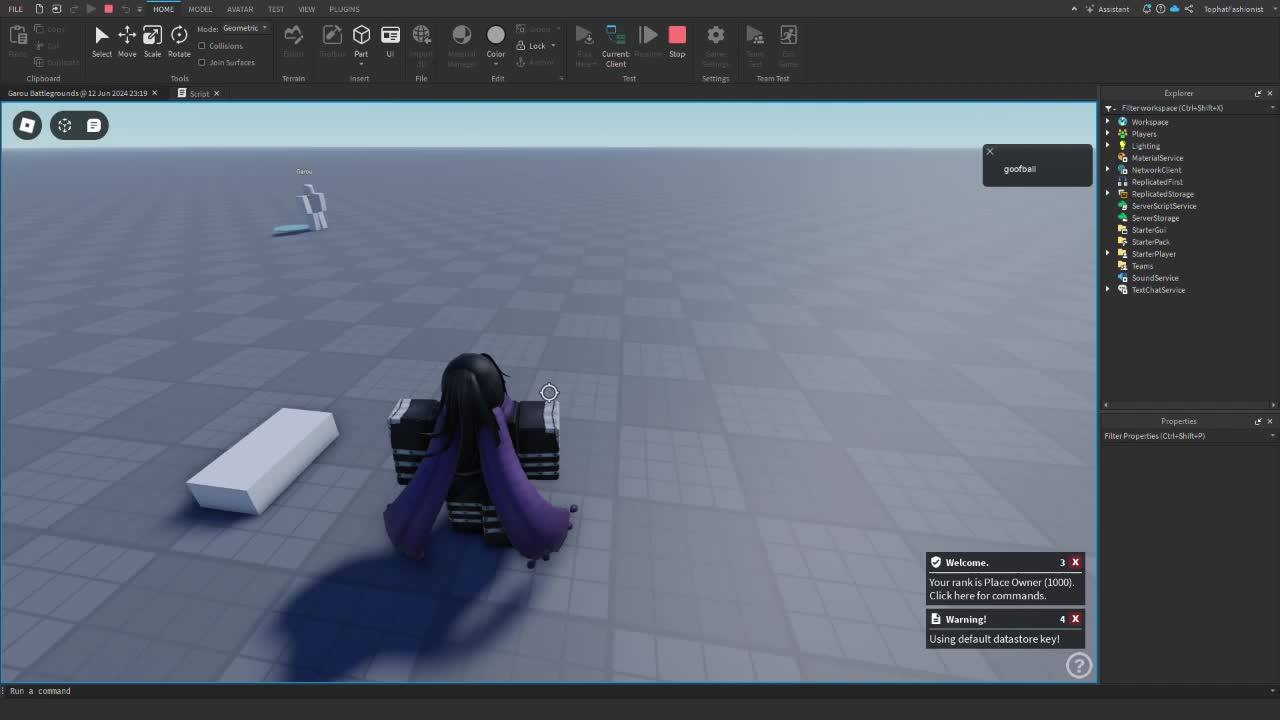Focus the Filter workspace search field
The image size is (1280, 720).
coord(1190,108)
